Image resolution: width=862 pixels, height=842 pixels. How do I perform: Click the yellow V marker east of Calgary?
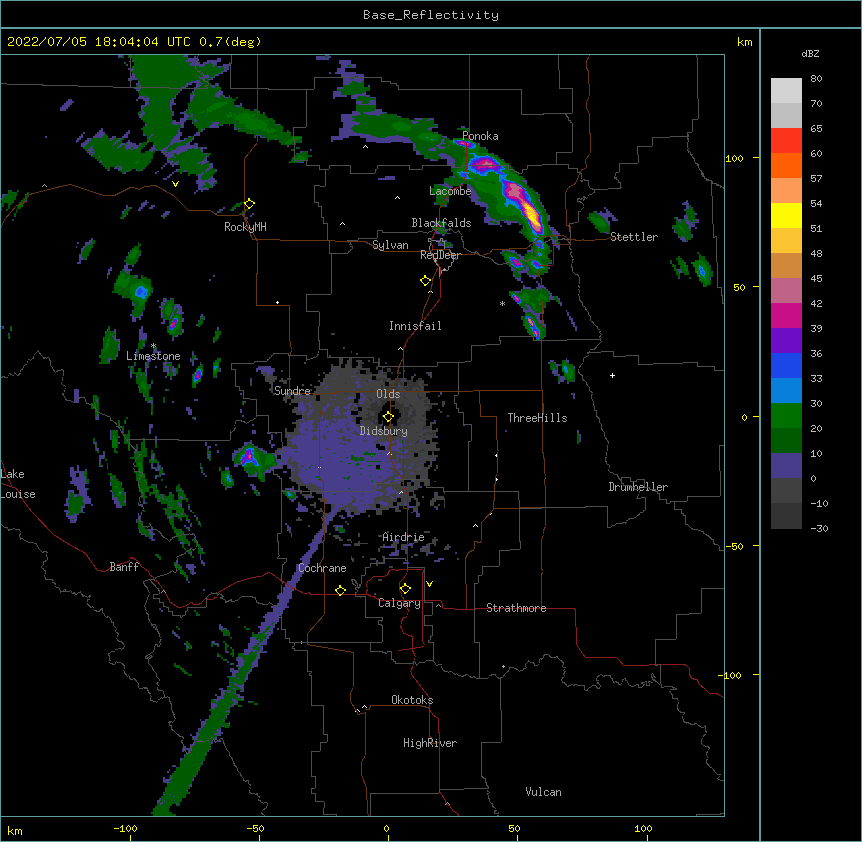pyautogui.click(x=429, y=584)
